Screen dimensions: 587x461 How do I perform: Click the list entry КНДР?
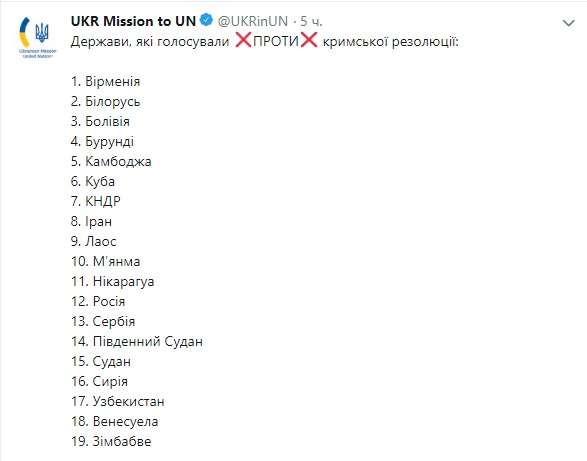pos(95,201)
